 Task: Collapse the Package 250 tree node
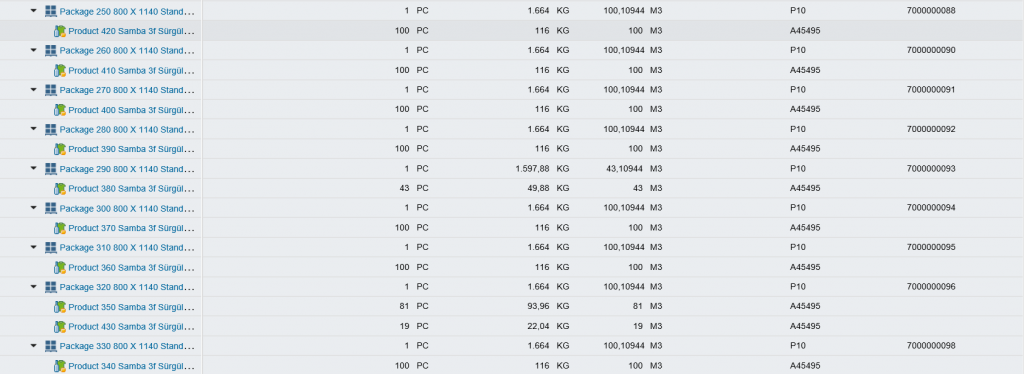pyautogui.click(x=34, y=11)
